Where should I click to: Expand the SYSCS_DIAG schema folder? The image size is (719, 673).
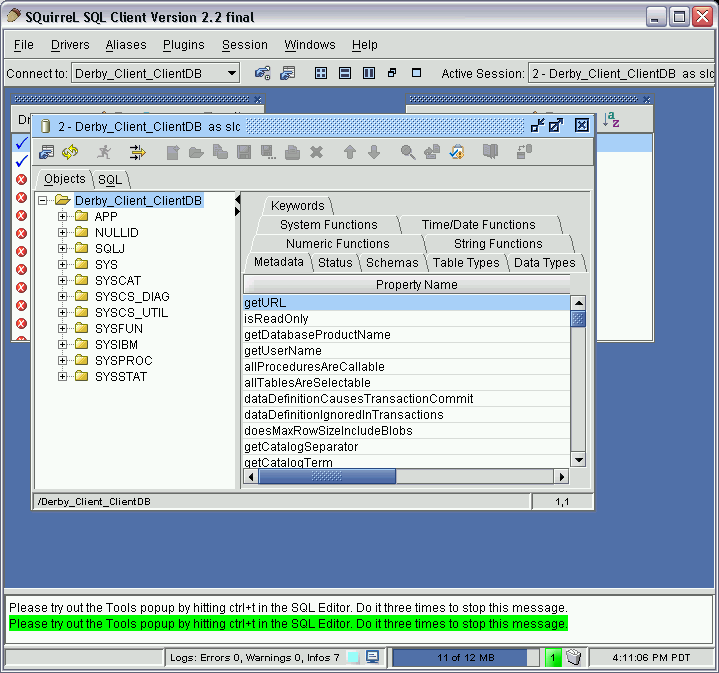tap(63, 297)
